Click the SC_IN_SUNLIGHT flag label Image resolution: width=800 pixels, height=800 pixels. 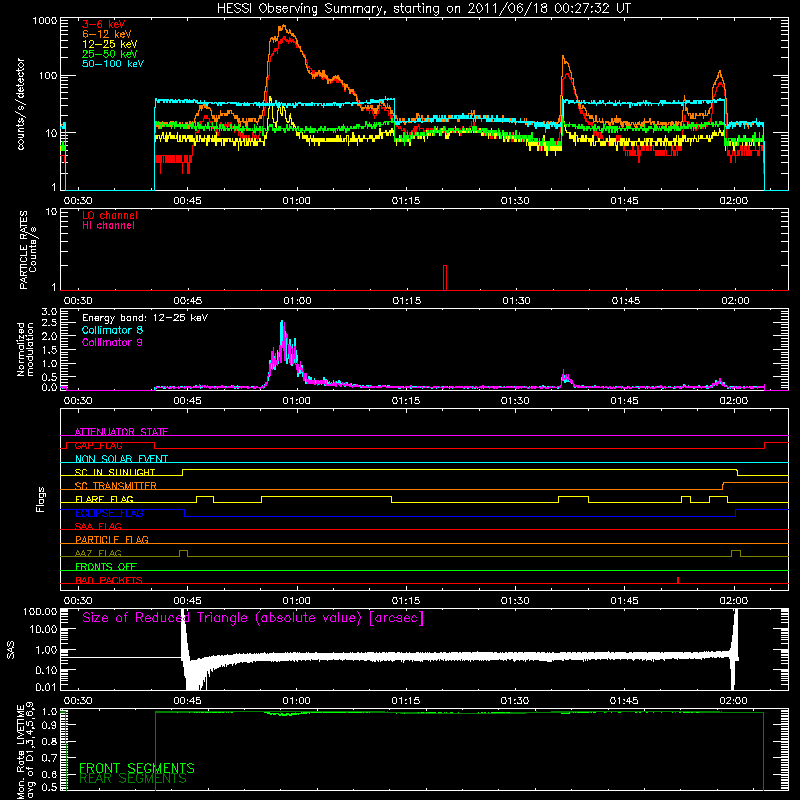click(x=115, y=472)
